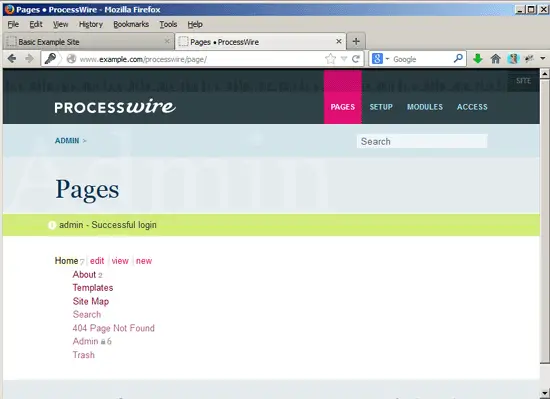The image size is (550, 399).
Task: Expand the About page in tree
Action: [x=84, y=275]
